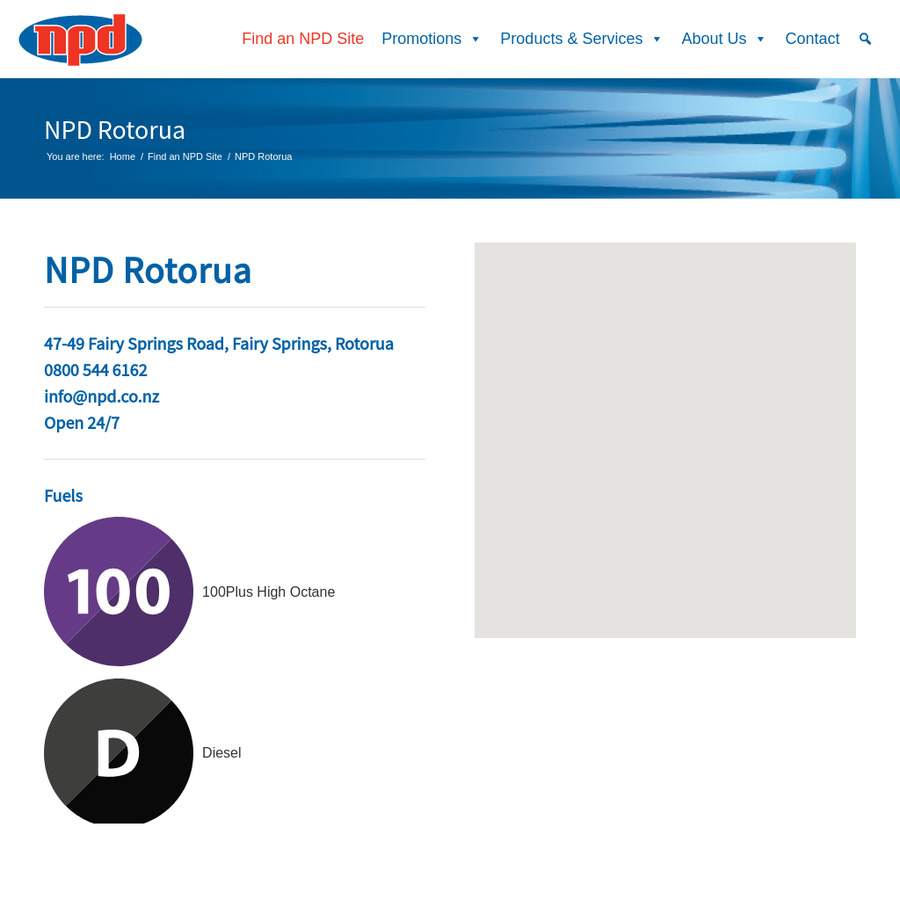Open the About Us dropdown arrow
Screen dimensions: 900x900
[759, 39]
